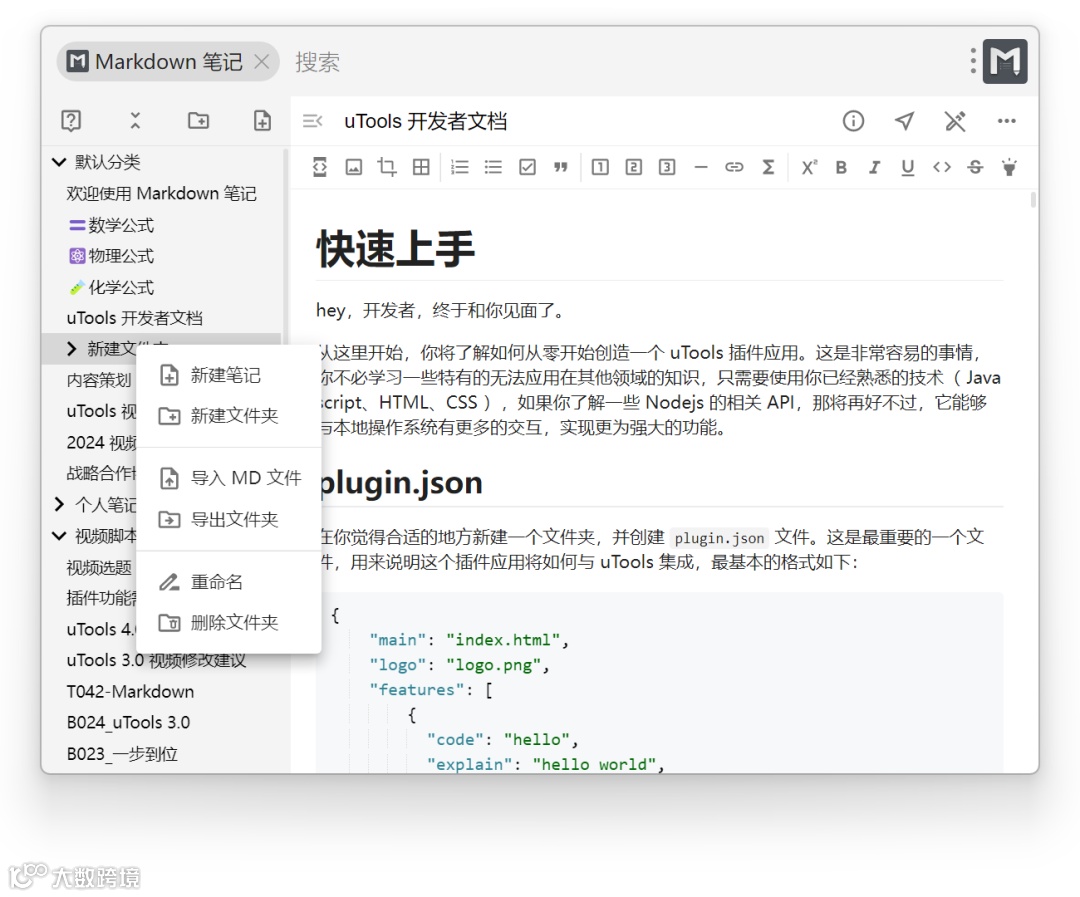Insert a math formula sigma icon
This screenshot has width=1080, height=897.
769,167
